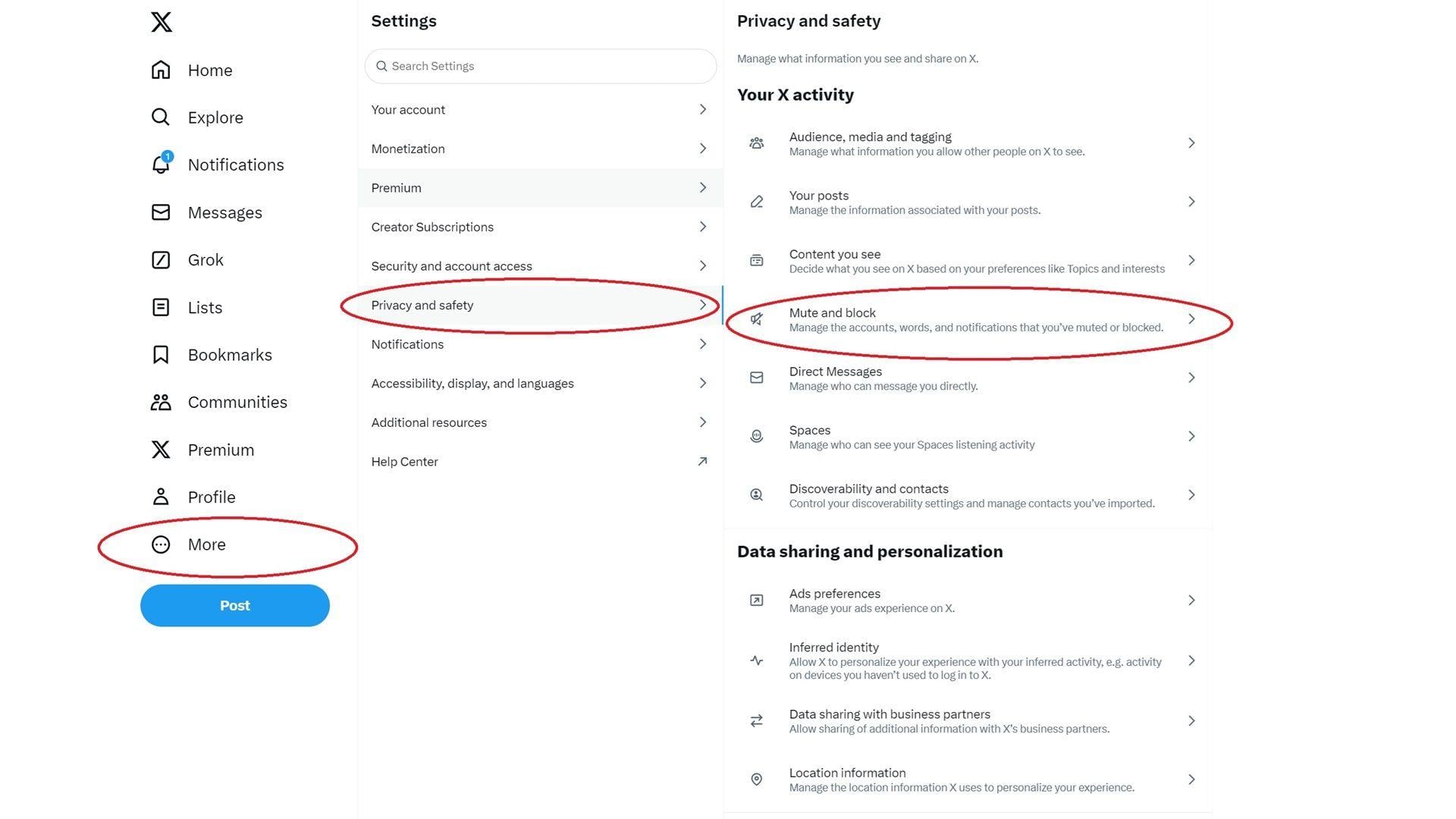
Task: Expand Your account settings chevron
Action: pos(703,110)
